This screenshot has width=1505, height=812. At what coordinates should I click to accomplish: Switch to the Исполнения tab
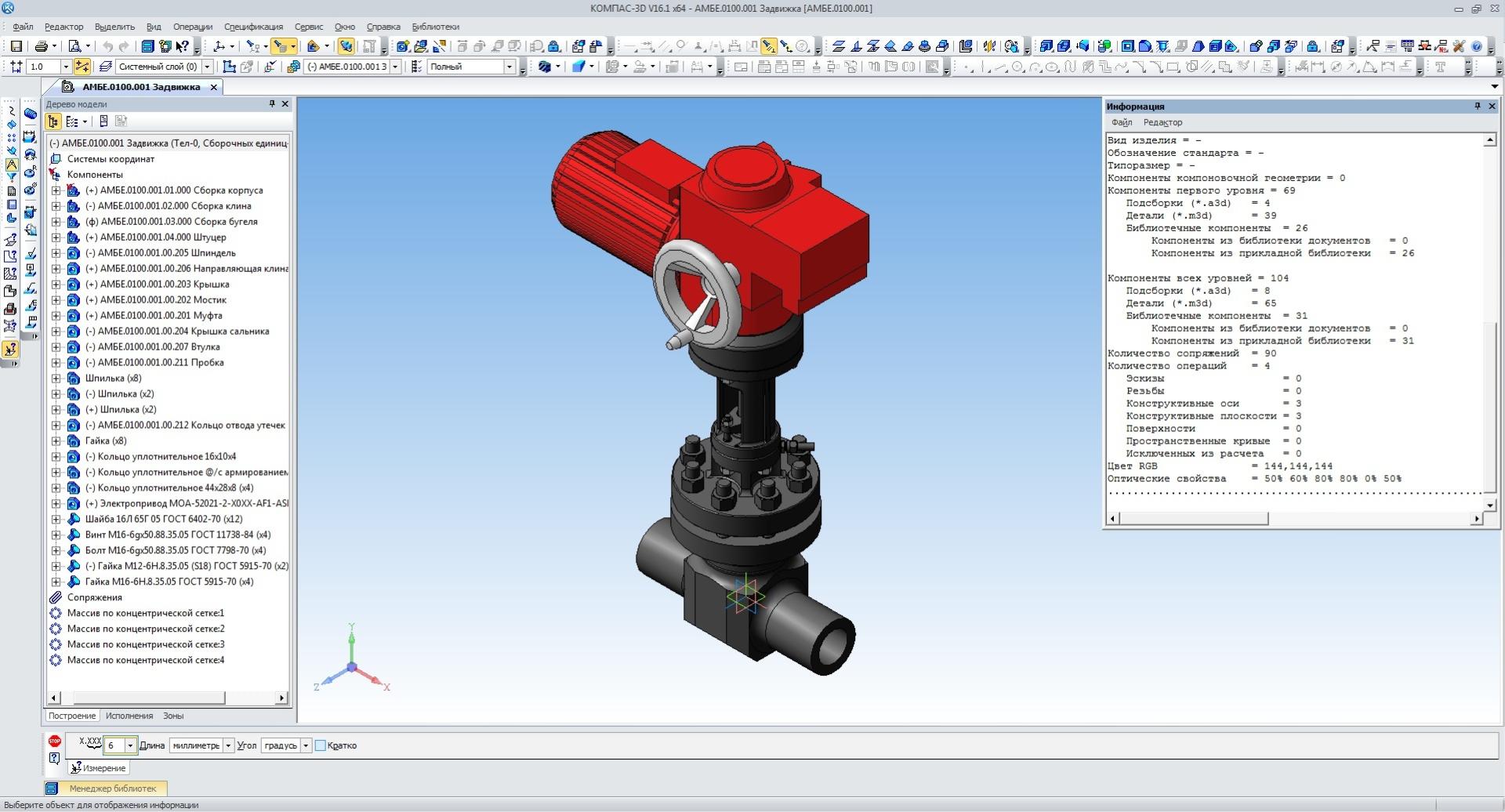tap(129, 716)
